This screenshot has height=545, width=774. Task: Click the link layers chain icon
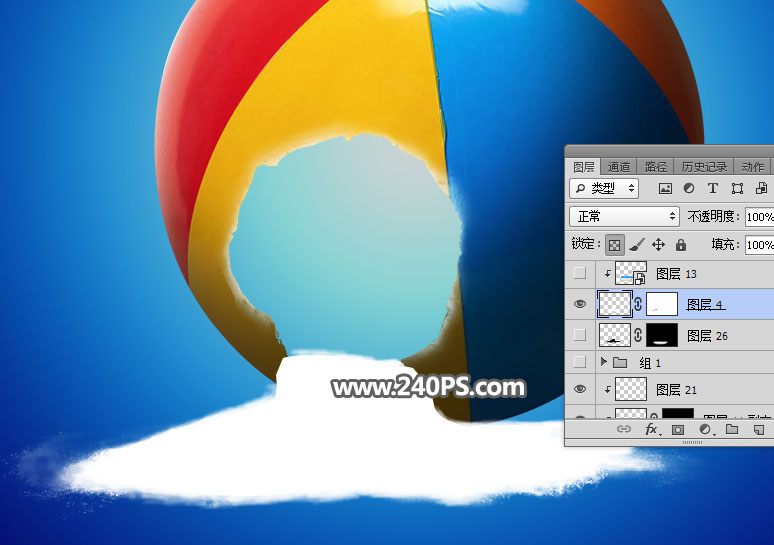[624, 429]
